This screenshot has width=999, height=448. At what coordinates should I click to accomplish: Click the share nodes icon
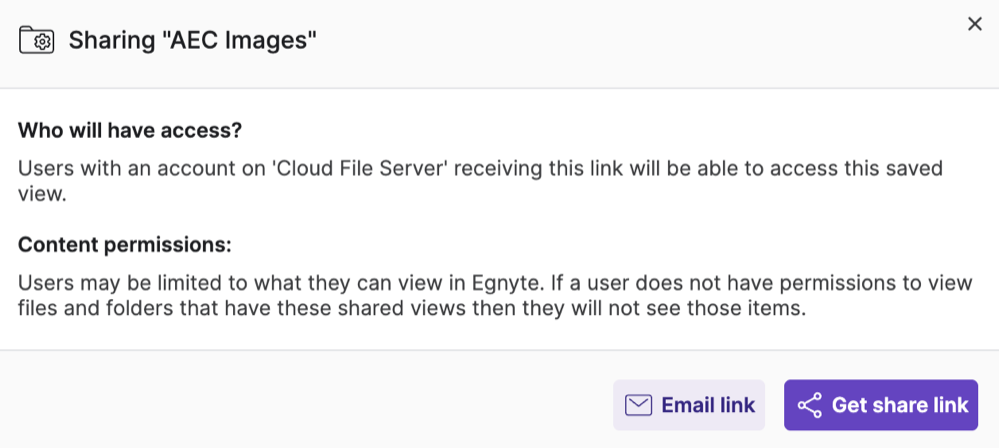click(809, 405)
